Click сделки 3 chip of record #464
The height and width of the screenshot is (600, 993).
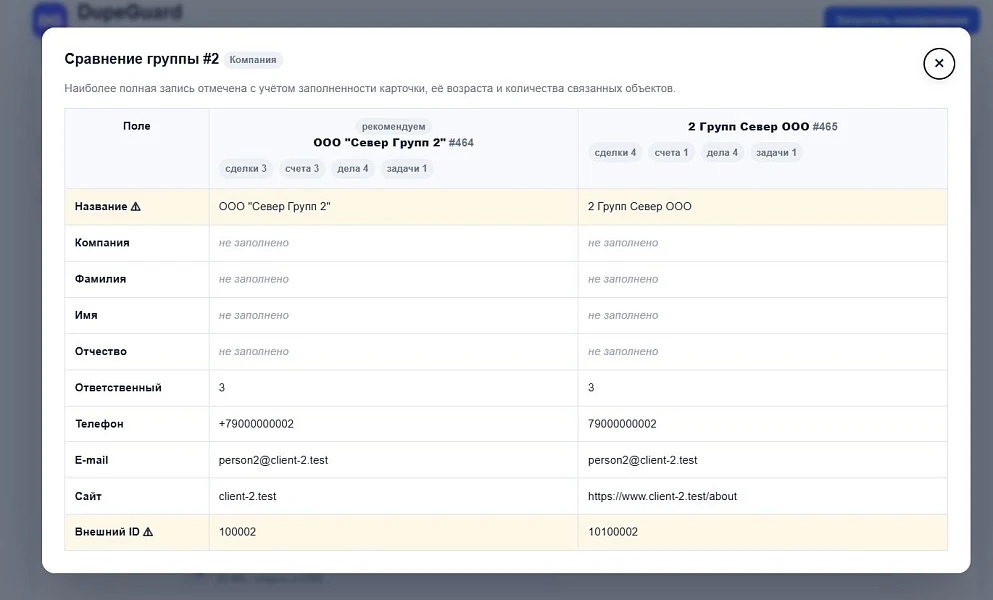pos(246,169)
